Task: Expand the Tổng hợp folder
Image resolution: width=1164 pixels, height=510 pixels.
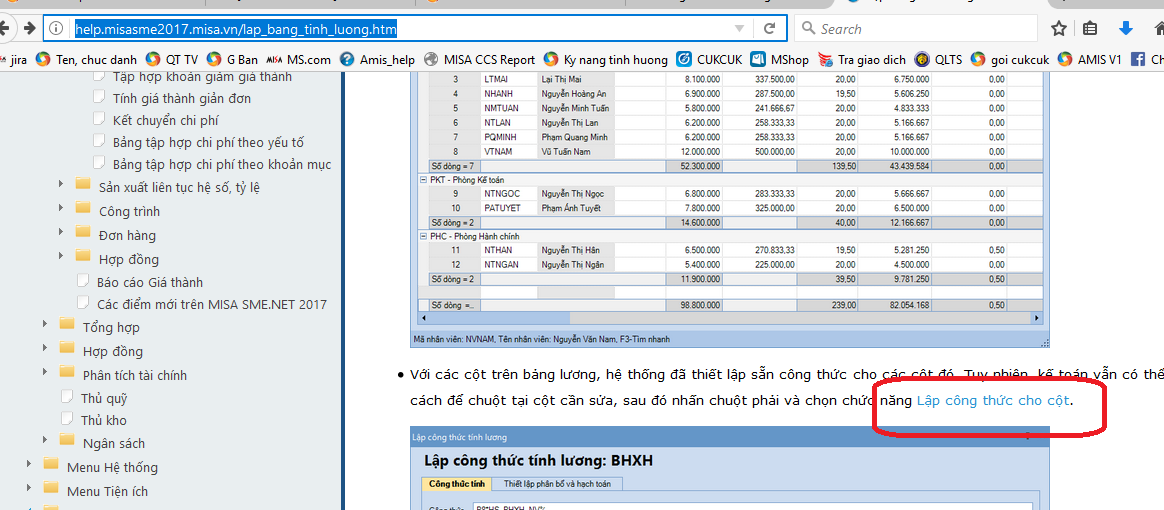Action: coord(45,326)
